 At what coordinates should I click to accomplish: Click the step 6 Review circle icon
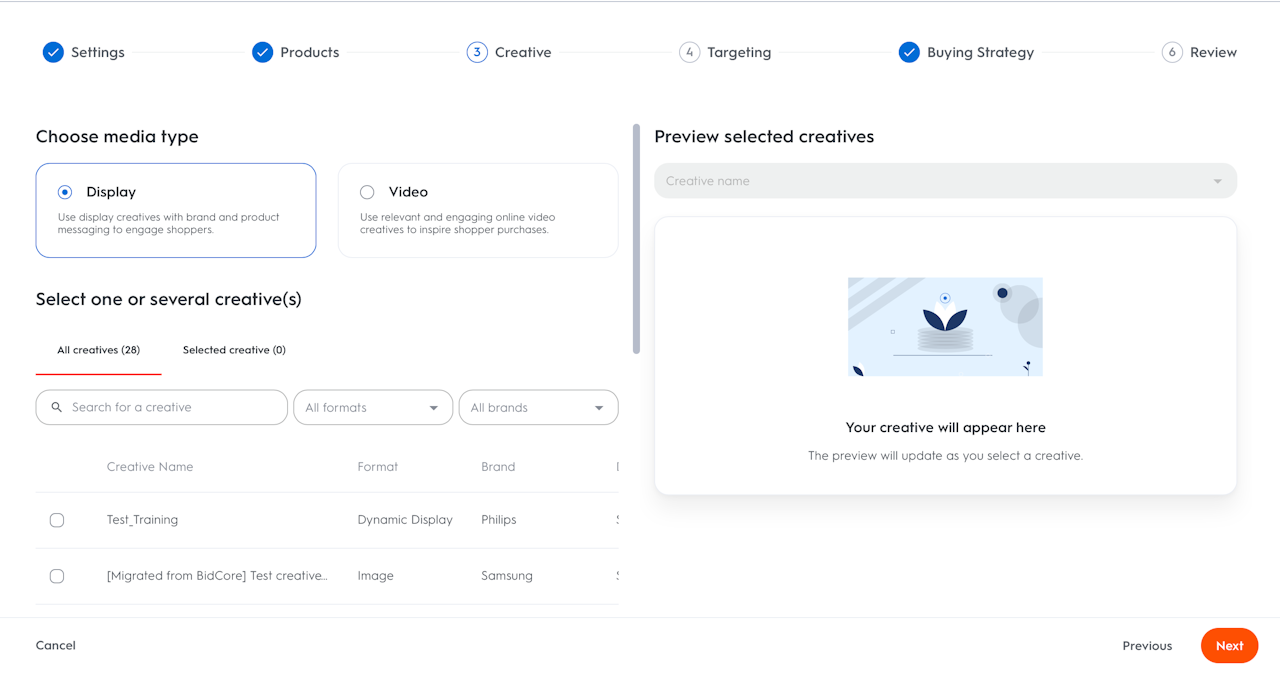pyautogui.click(x=1172, y=52)
